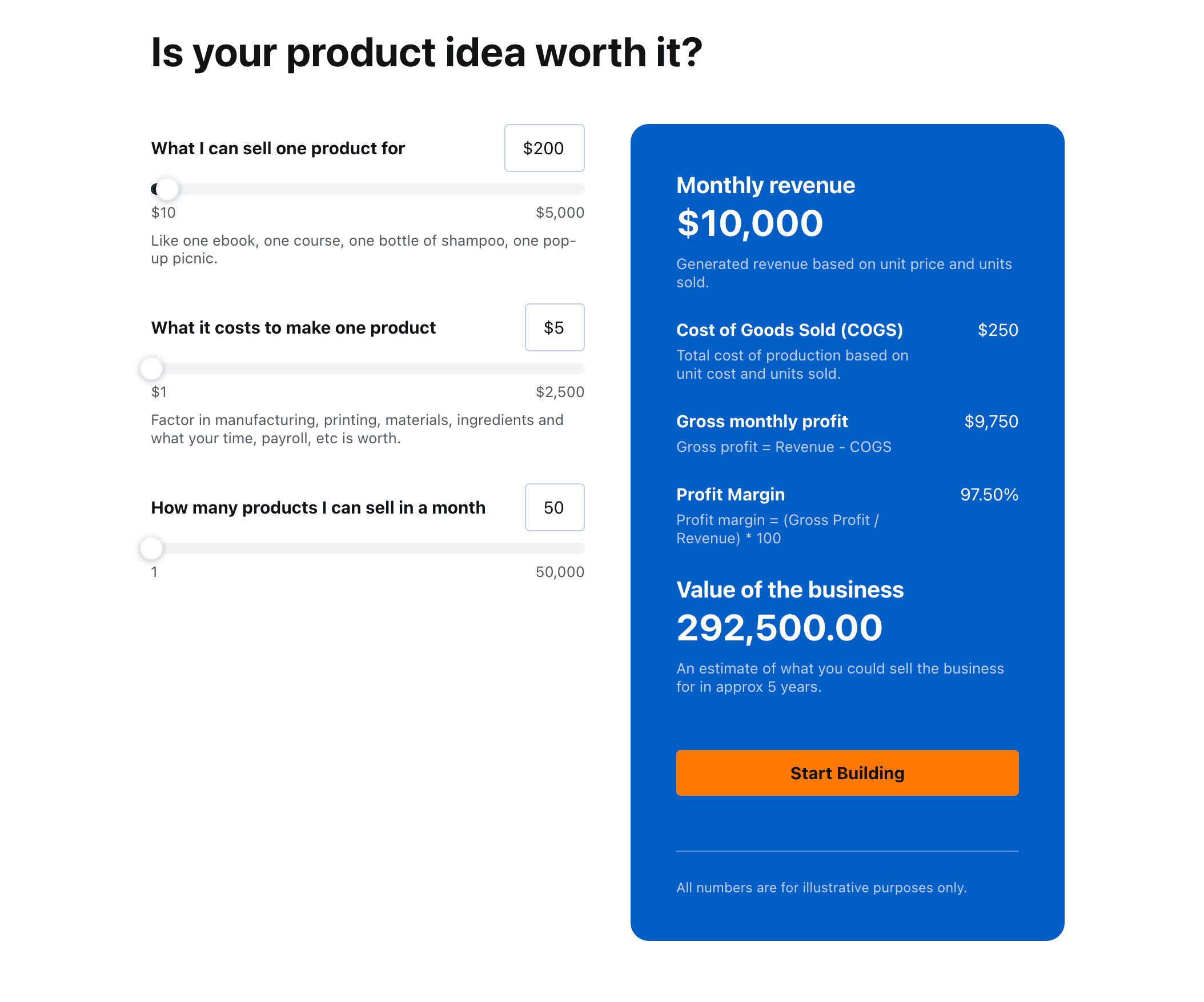Click the selling price slider handle
1204x1002 pixels.
(166, 188)
